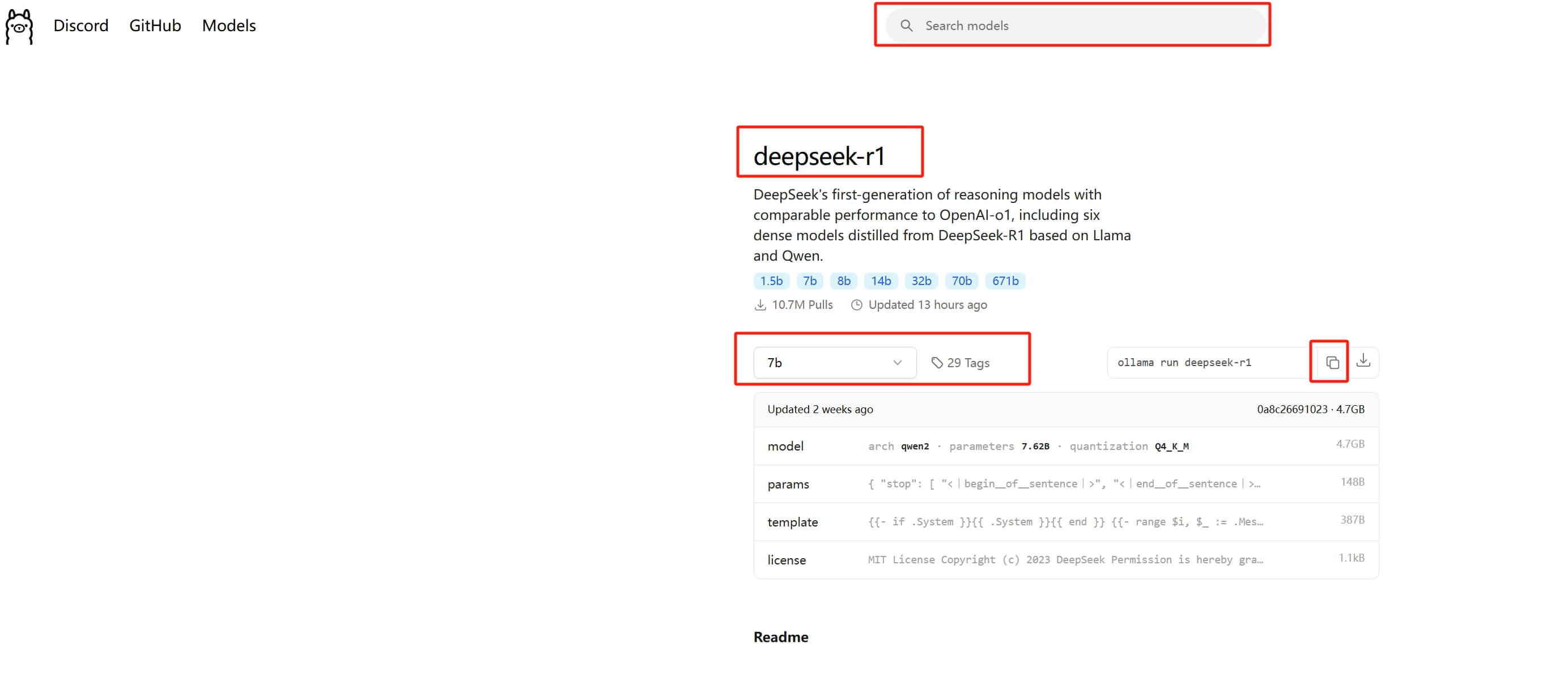
Task: Open the GitHub link
Action: (155, 26)
